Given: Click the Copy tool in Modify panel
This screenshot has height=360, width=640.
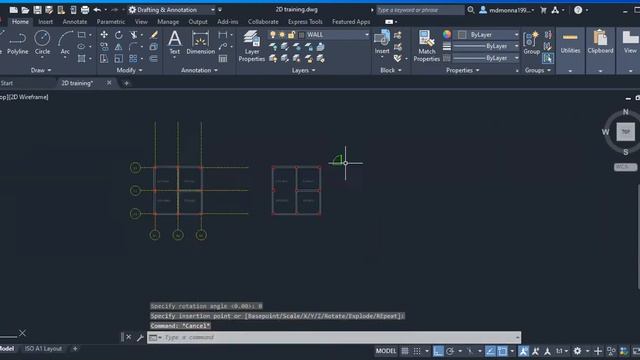Looking at the screenshot, I should click(104, 47).
